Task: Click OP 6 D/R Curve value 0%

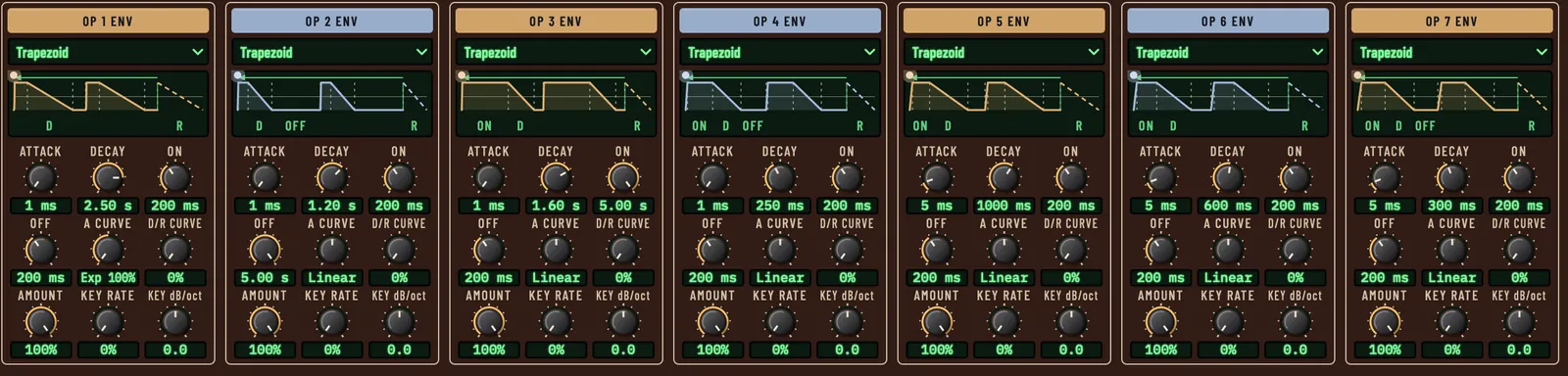Action: click(1295, 277)
